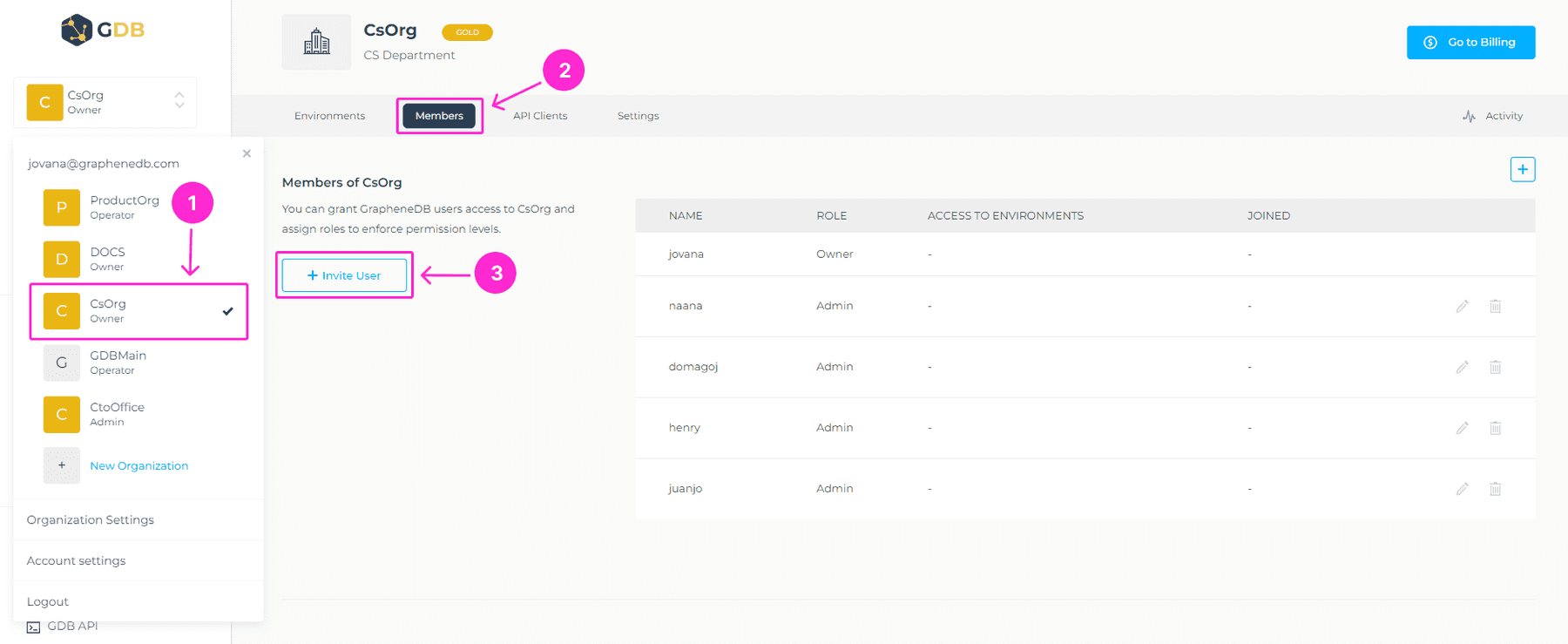Delete member henry
1568x644 pixels.
click(x=1496, y=428)
